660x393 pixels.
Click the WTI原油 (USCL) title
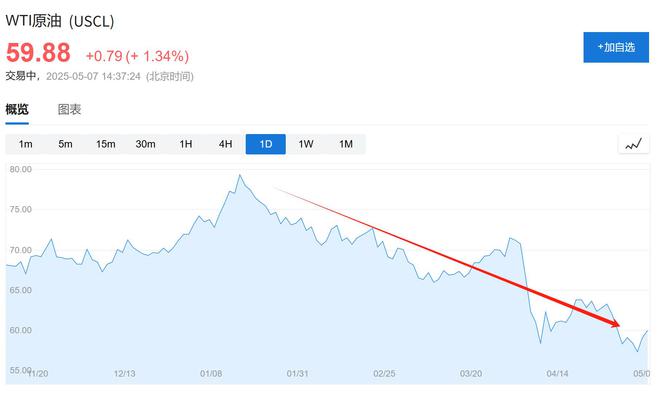click(60, 21)
